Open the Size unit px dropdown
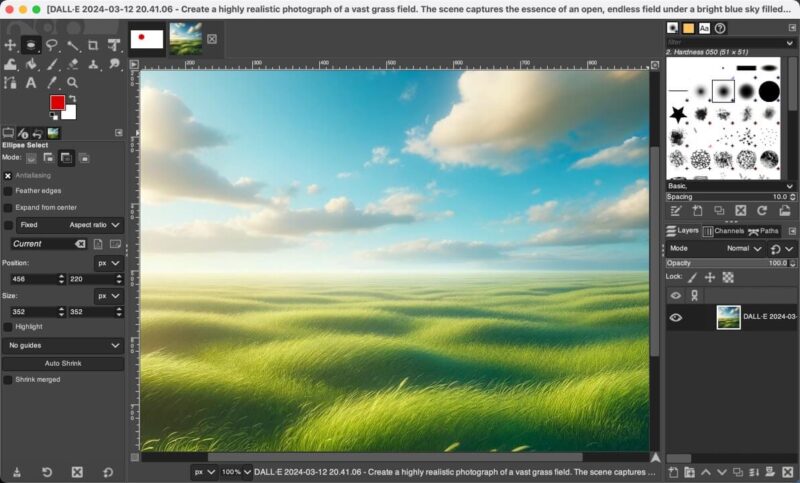 tap(108, 296)
